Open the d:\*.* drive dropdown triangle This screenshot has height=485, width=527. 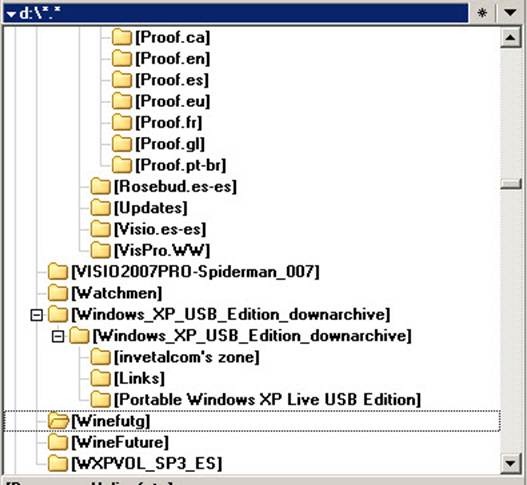pyautogui.click(x=11, y=14)
